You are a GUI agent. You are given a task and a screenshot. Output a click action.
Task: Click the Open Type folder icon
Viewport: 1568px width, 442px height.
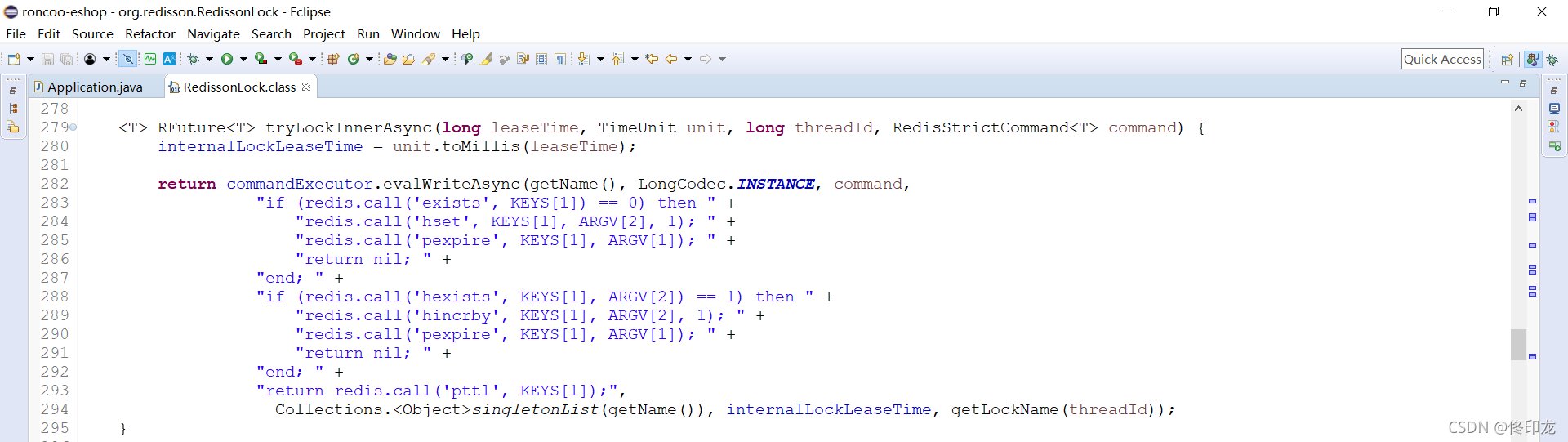pos(390,59)
